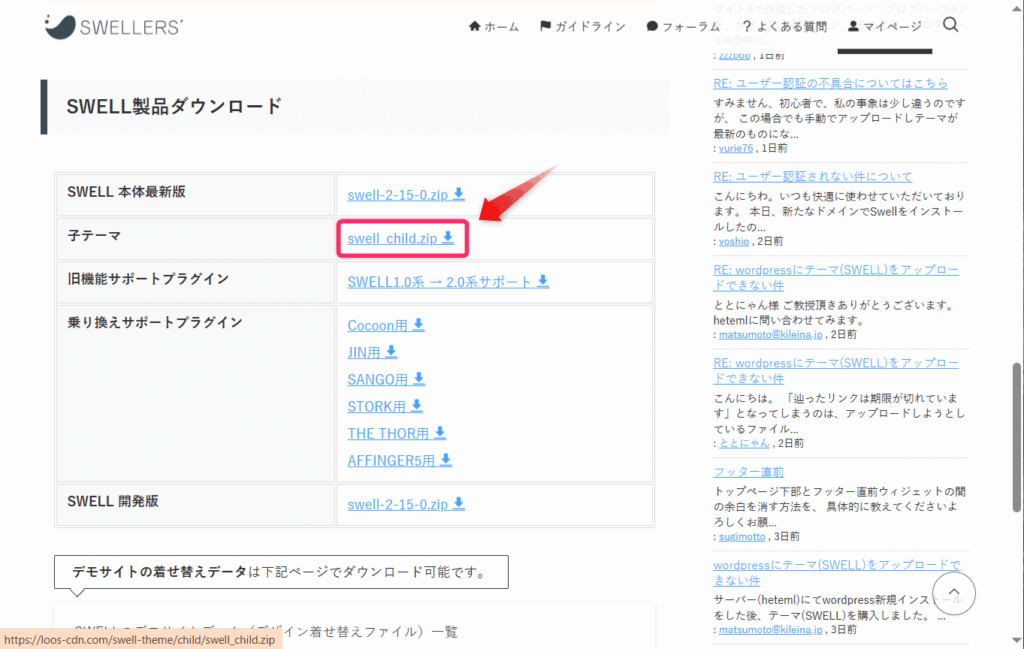Download swell-2-15-0.zip from SWELL 本体最新版 row
The image size is (1024, 649).
(x=406, y=195)
